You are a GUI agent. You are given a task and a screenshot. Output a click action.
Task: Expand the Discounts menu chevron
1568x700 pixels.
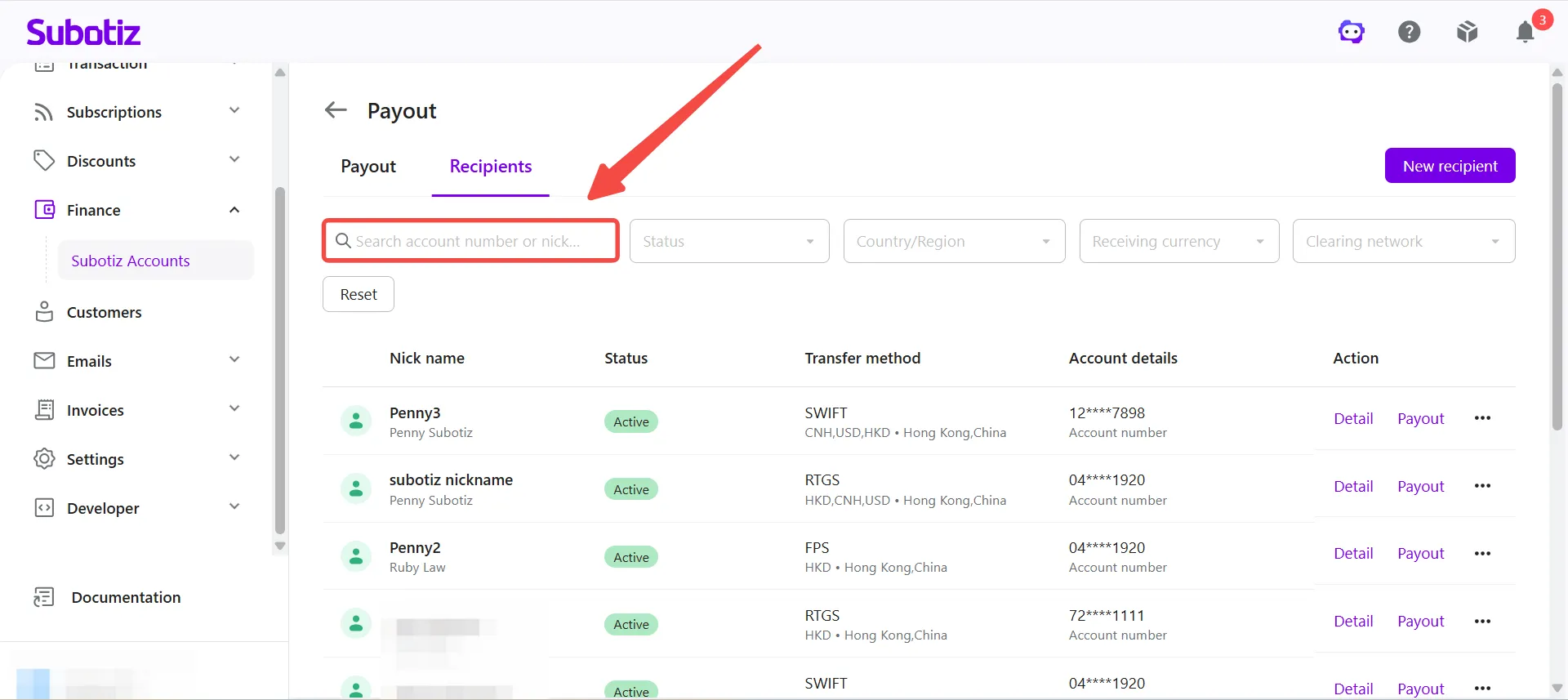point(234,159)
